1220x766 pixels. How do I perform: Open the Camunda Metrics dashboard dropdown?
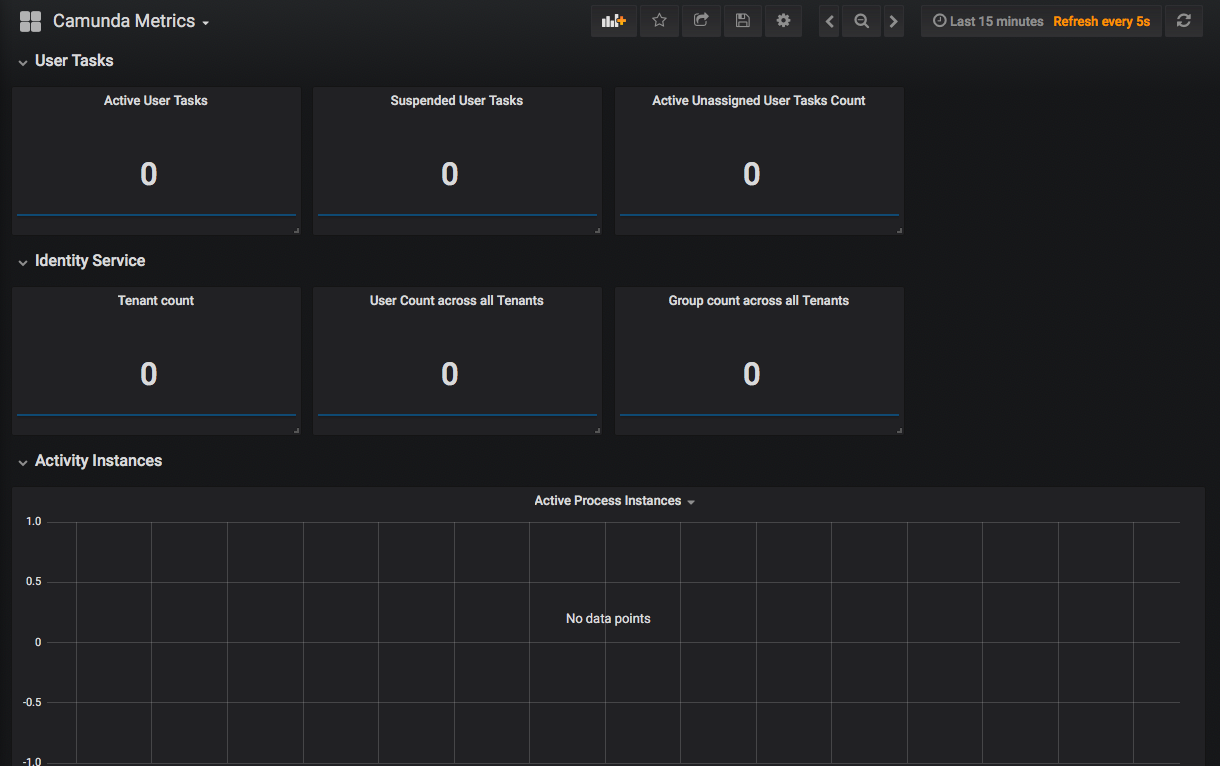click(x=131, y=21)
